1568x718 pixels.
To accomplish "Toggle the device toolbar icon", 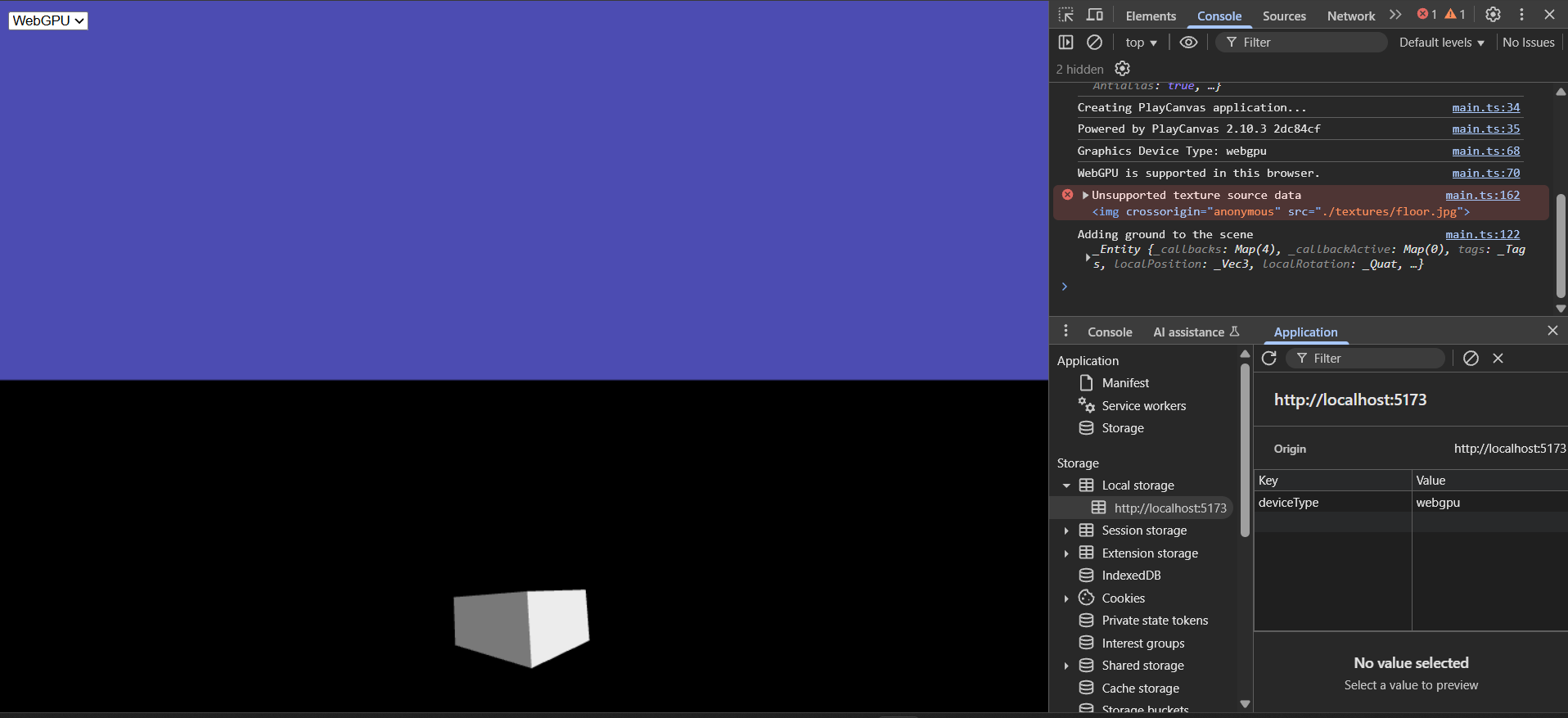I will pyautogui.click(x=1095, y=15).
